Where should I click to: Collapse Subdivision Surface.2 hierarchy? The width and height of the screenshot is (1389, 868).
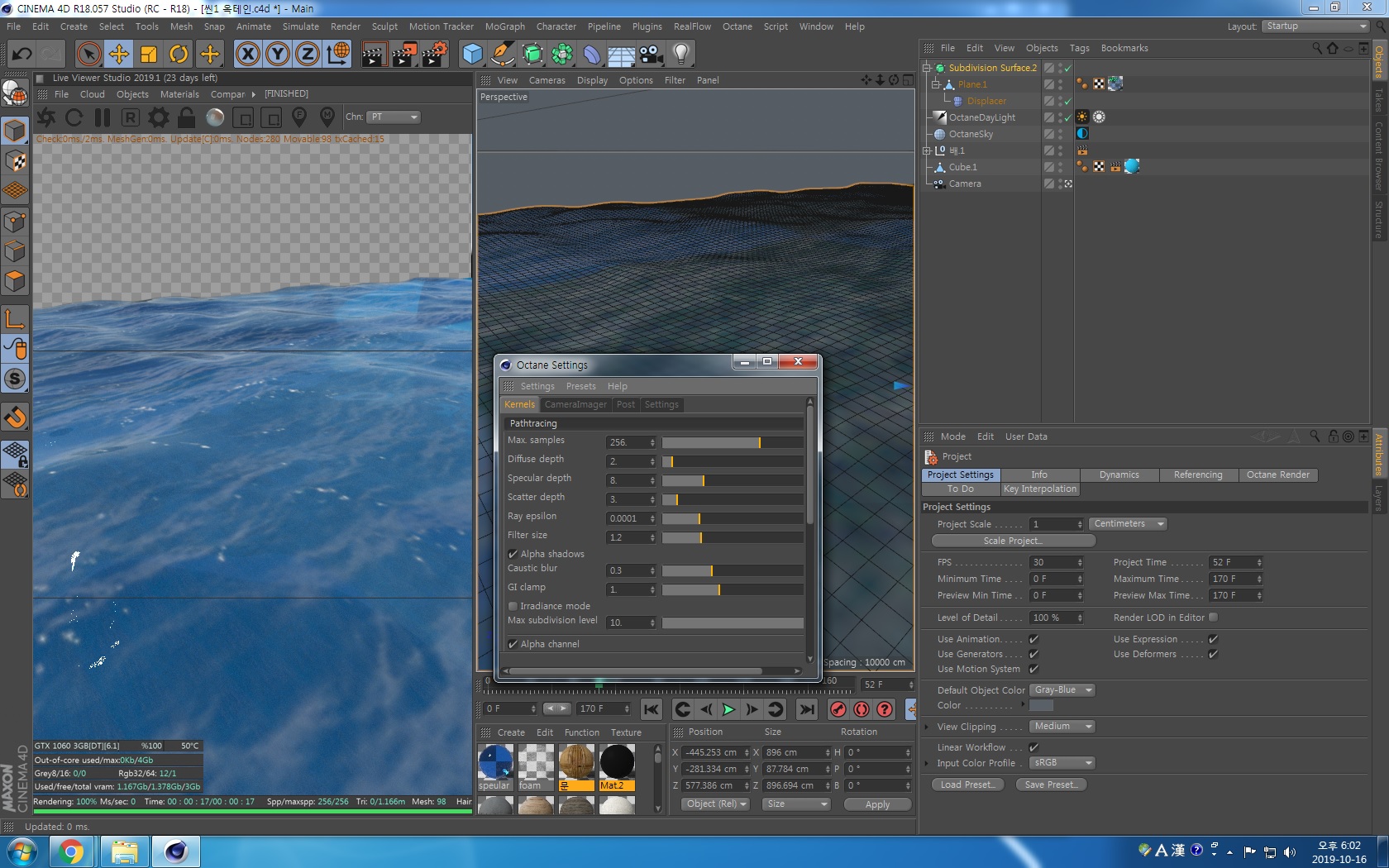pos(927,68)
